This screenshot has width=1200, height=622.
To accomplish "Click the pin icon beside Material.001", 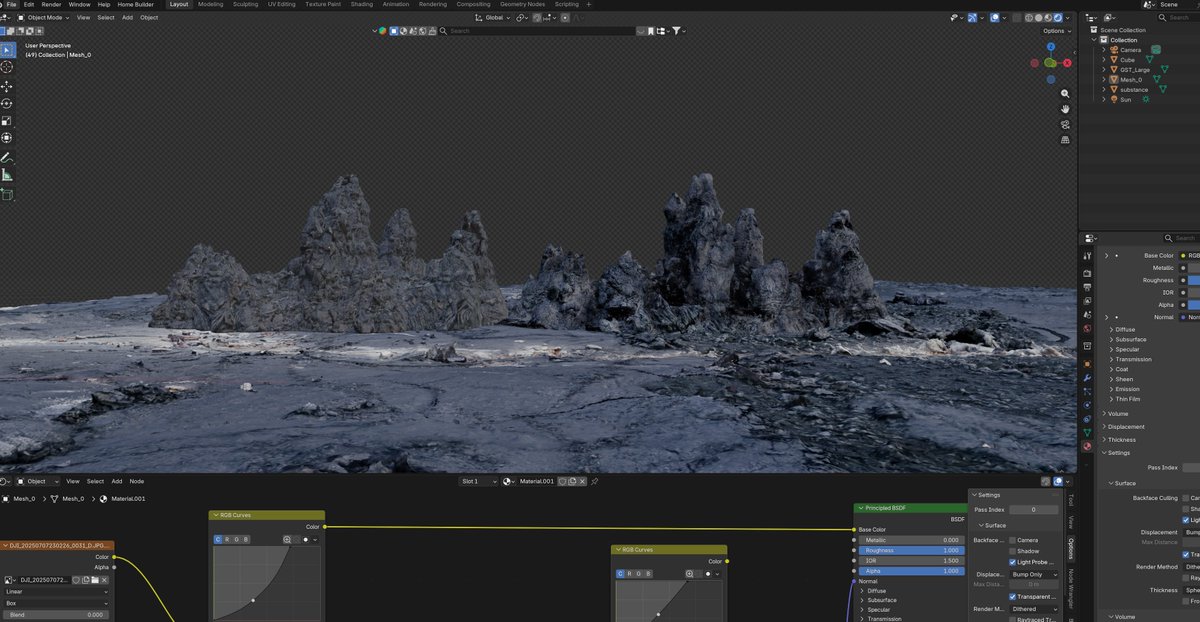I will pyautogui.click(x=594, y=481).
